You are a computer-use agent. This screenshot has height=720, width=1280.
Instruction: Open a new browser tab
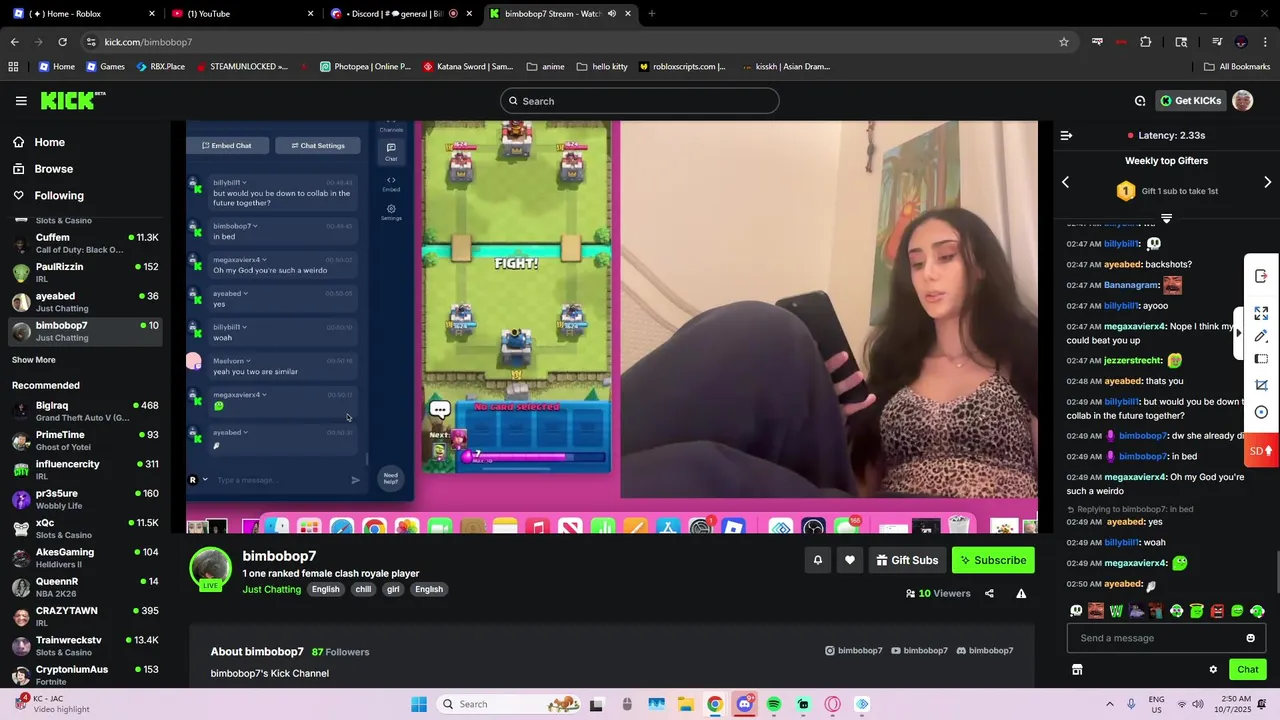click(x=652, y=14)
